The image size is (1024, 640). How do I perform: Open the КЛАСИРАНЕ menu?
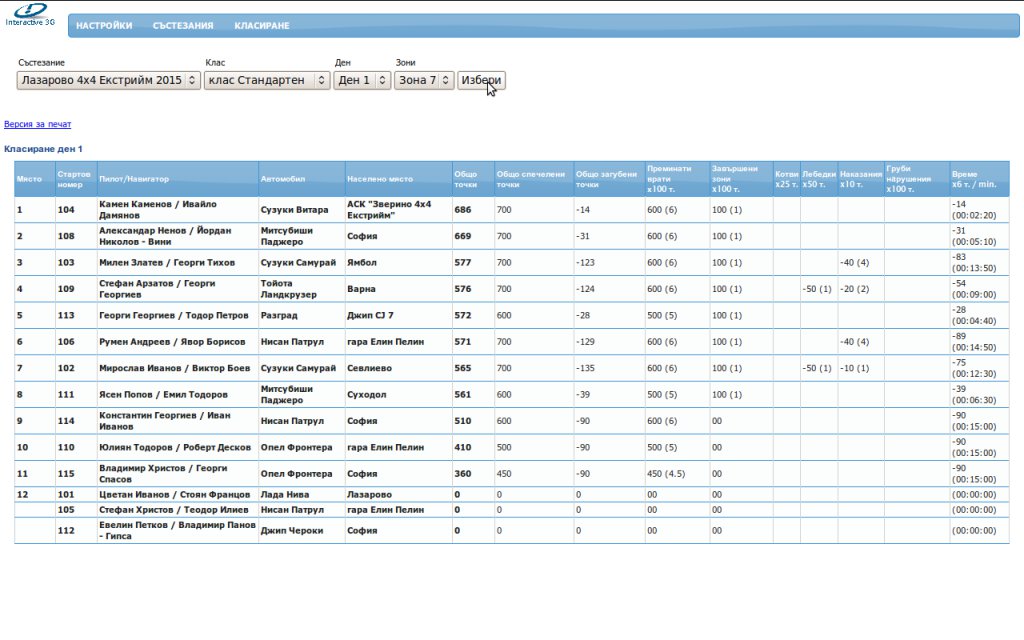(x=262, y=26)
